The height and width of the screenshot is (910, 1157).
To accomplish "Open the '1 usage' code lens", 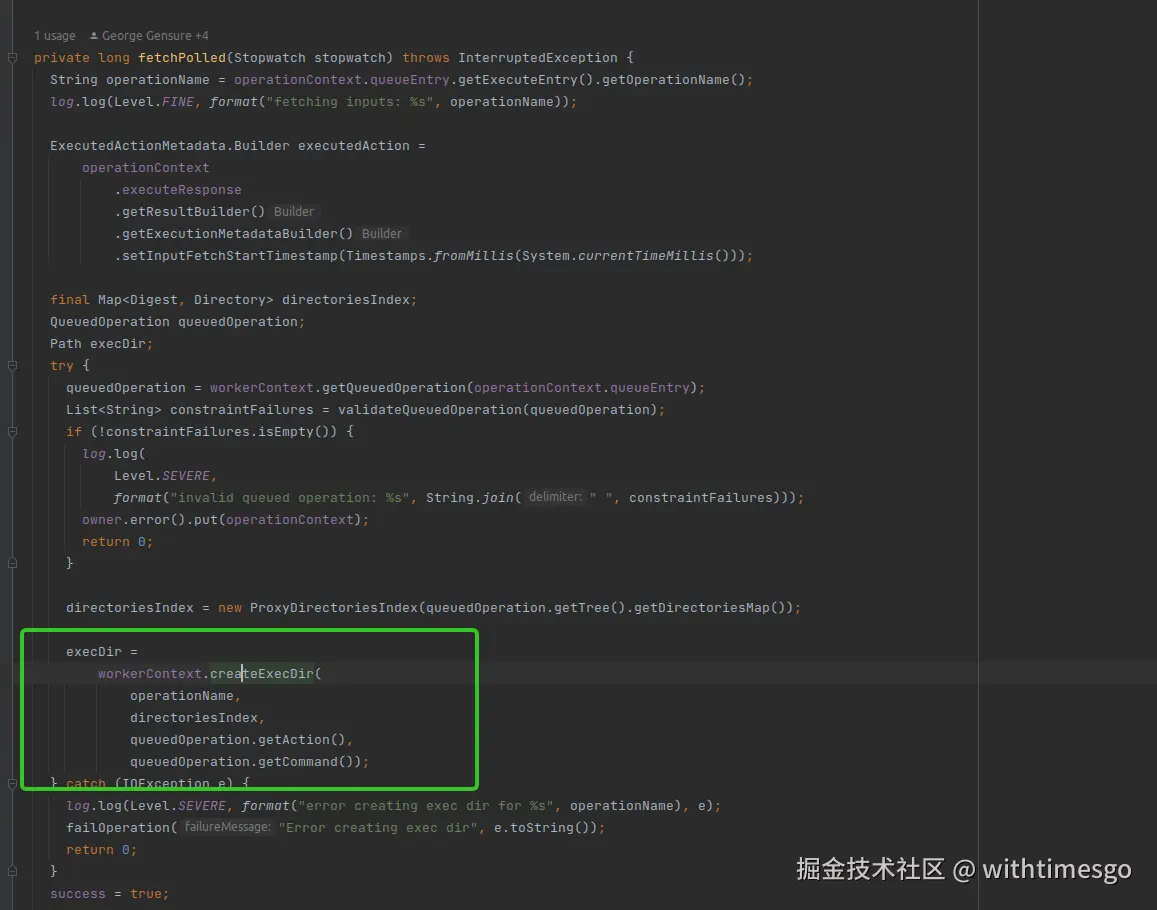I will click(x=55, y=35).
